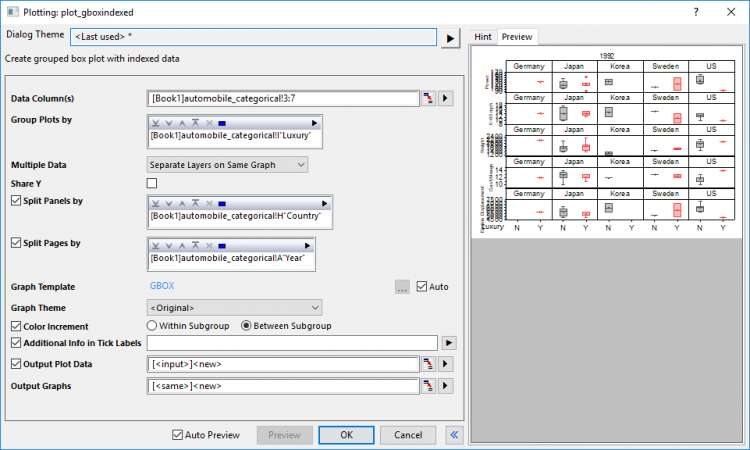The height and width of the screenshot is (450, 750).
Task: Switch to the Hint tab
Action: click(x=483, y=36)
